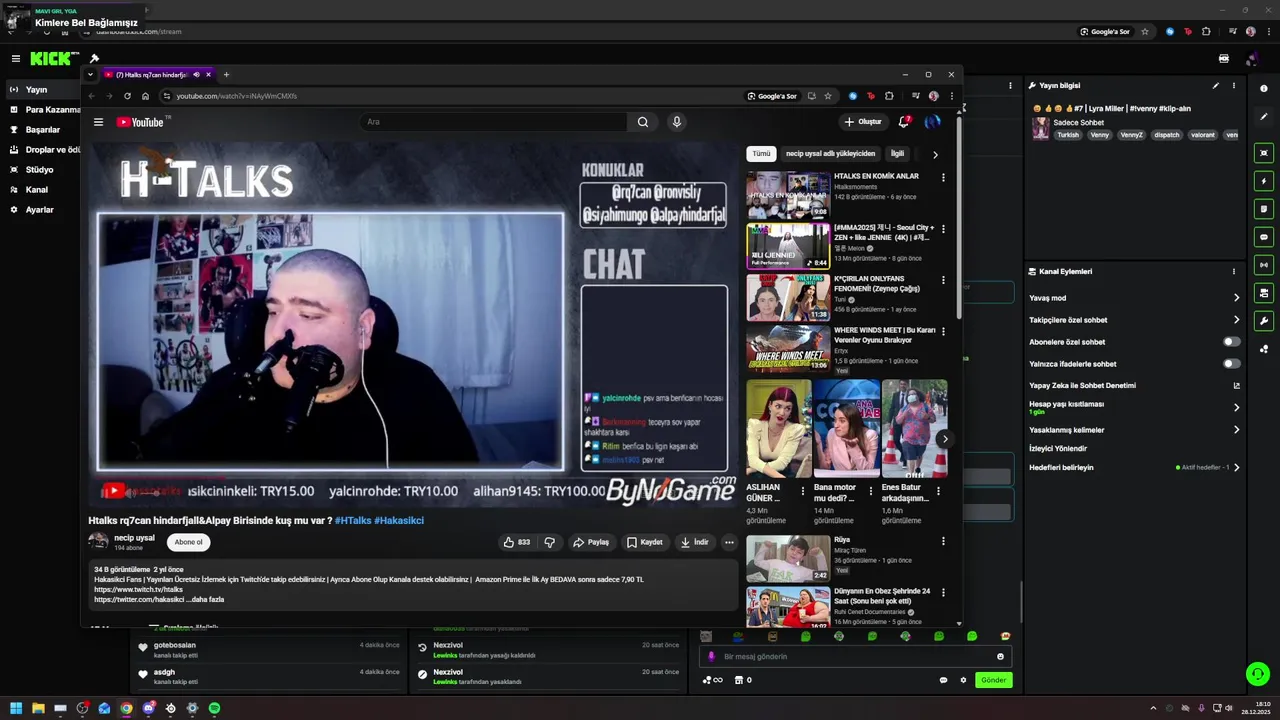1280x720 pixels.
Task: Open the twitch.tv/htalks link in description
Action: [x=138, y=590]
